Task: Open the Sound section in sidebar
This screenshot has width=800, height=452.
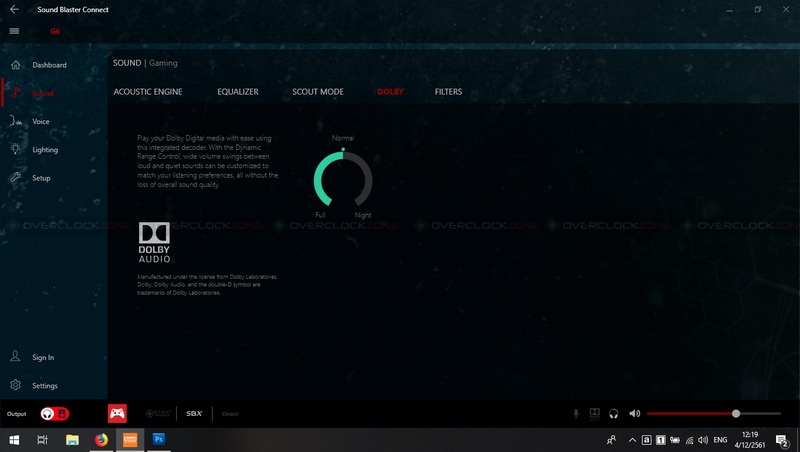Action: 43,93
